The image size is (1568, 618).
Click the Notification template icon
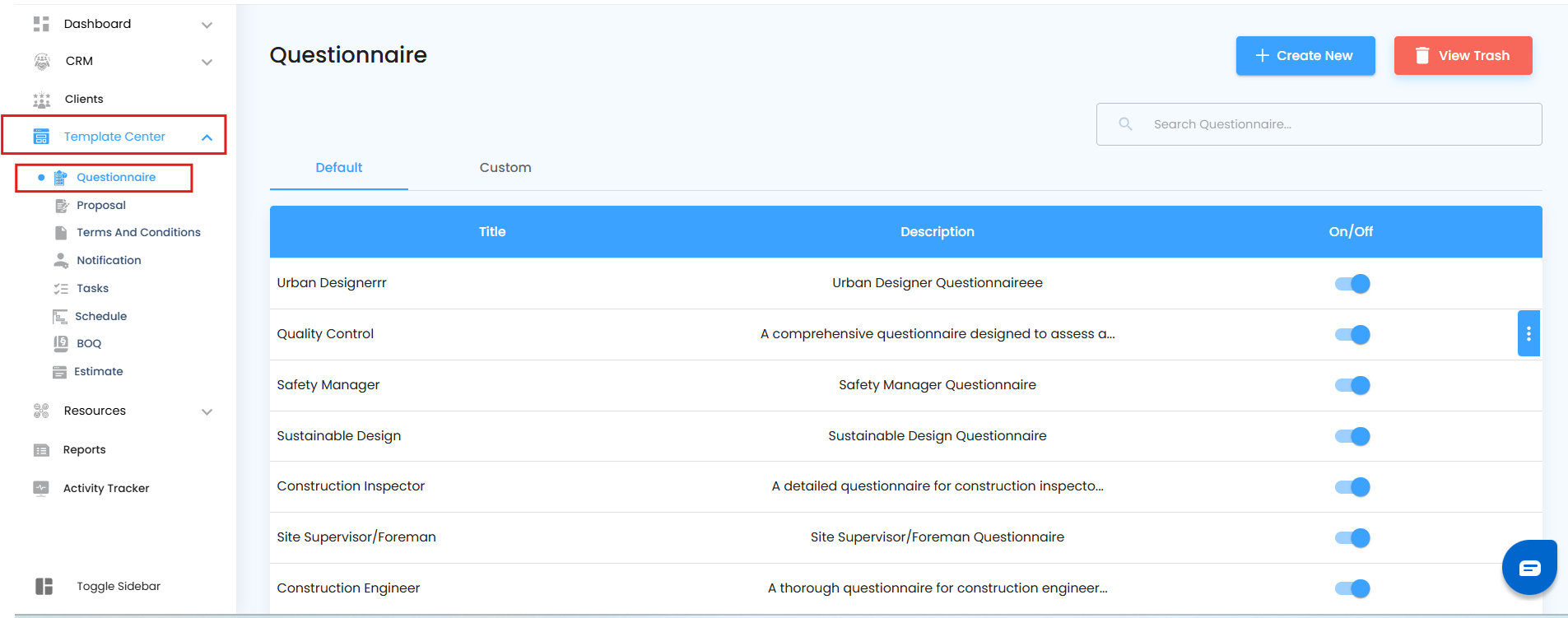coord(61,260)
